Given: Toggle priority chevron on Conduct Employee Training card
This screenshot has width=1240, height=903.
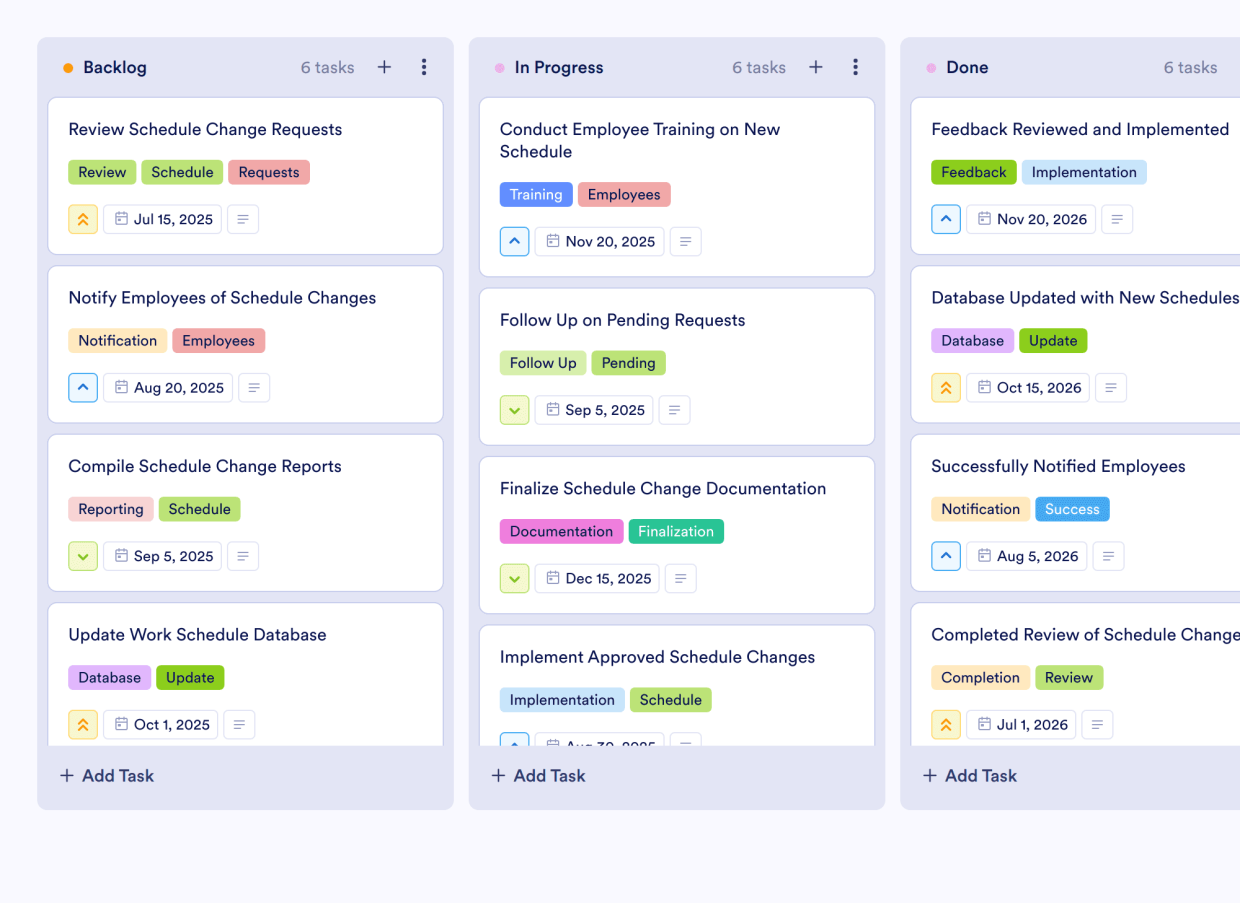Looking at the screenshot, I should point(514,241).
